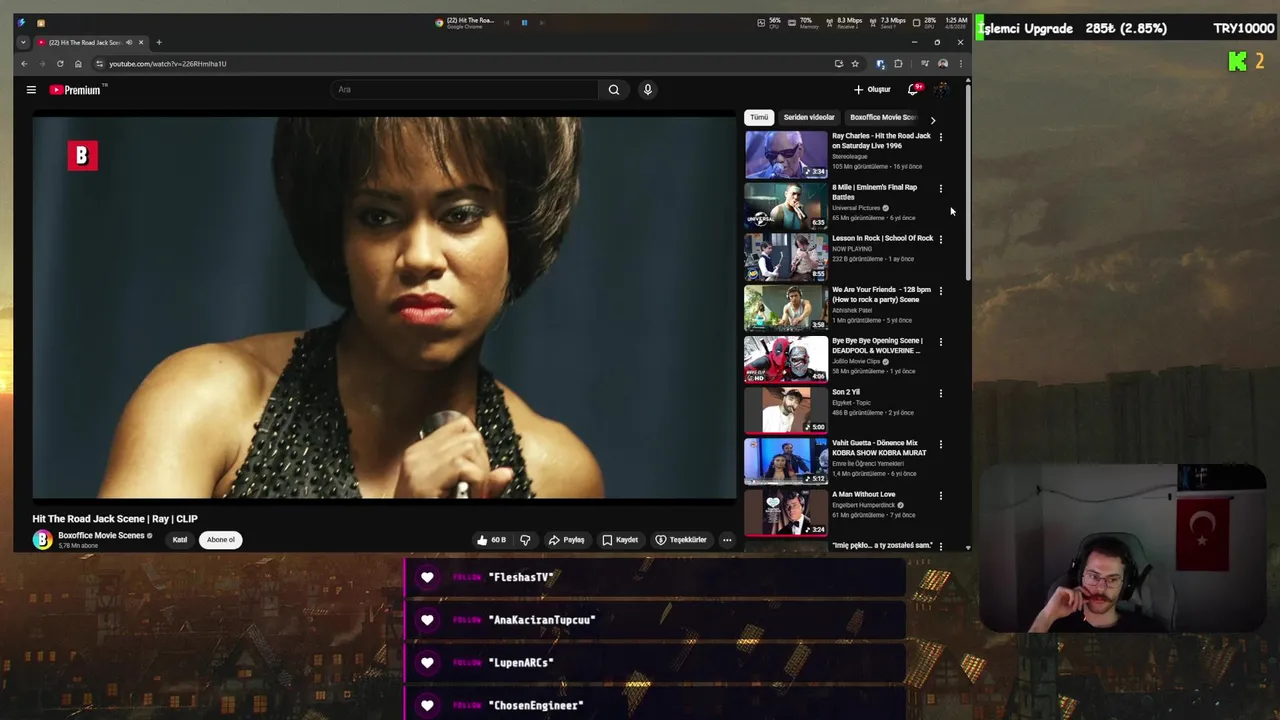The width and height of the screenshot is (1280, 720).
Task: Open the YouTube notifications bell
Action: [x=913, y=90]
